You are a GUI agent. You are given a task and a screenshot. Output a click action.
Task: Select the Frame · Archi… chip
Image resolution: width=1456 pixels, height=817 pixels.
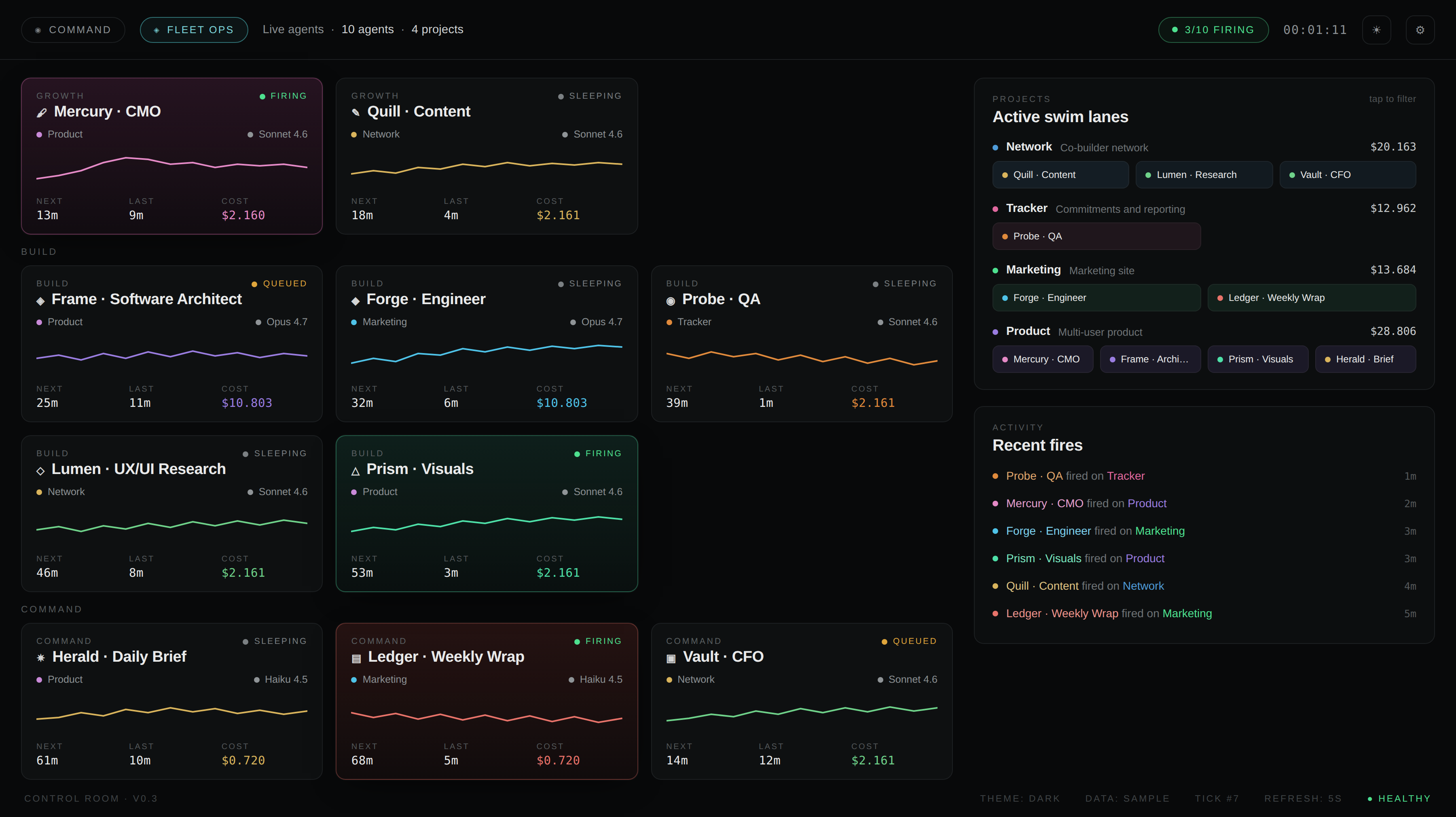point(1150,360)
